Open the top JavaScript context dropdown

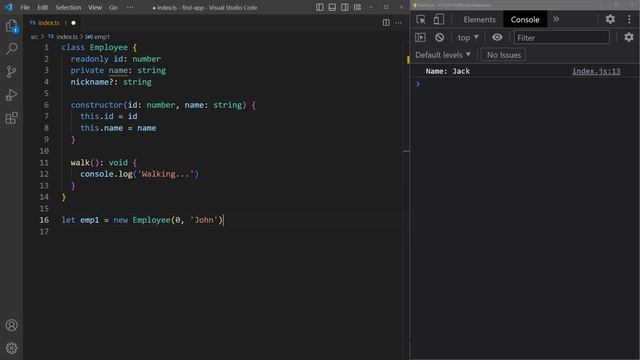[468, 38]
